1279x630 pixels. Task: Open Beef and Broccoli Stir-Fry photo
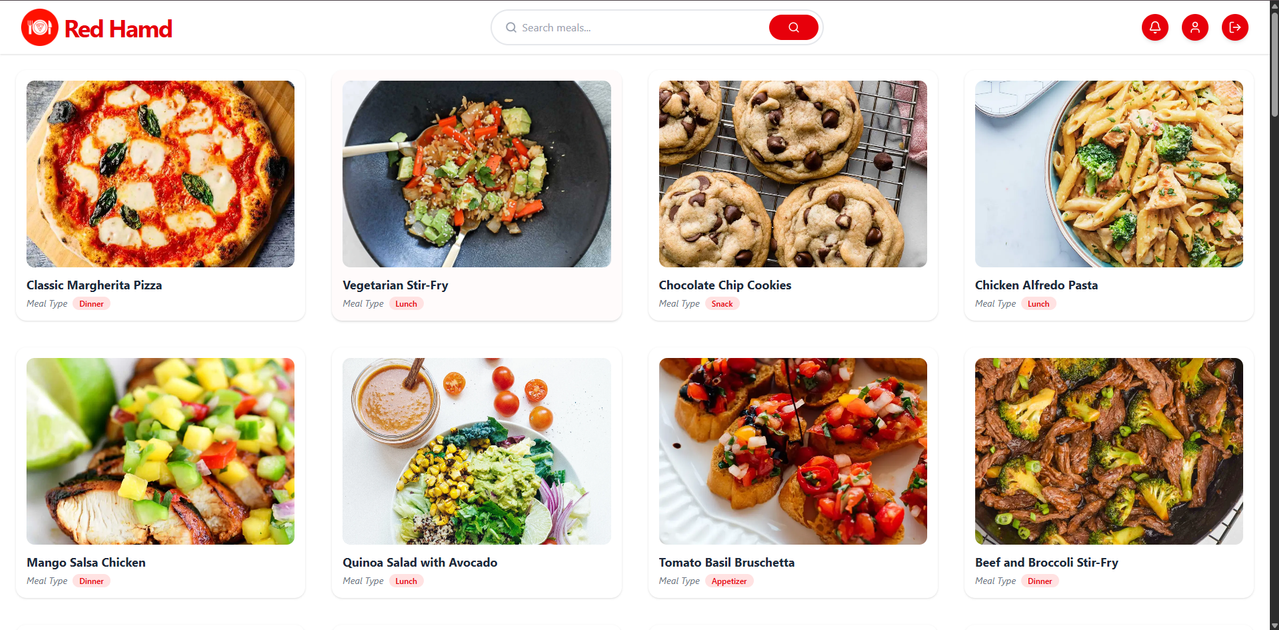point(1109,451)
